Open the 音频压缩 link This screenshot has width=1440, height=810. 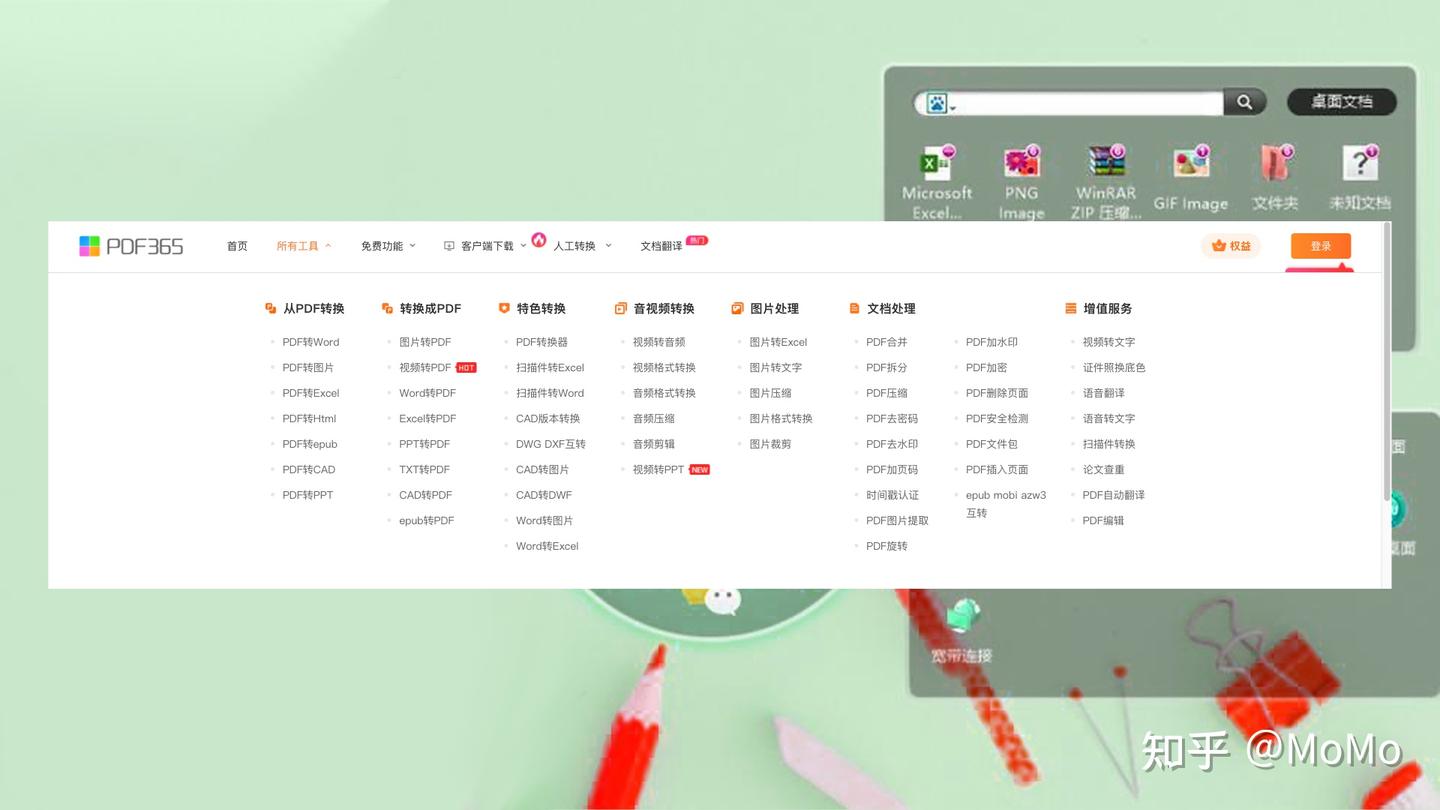coord(654,419)
